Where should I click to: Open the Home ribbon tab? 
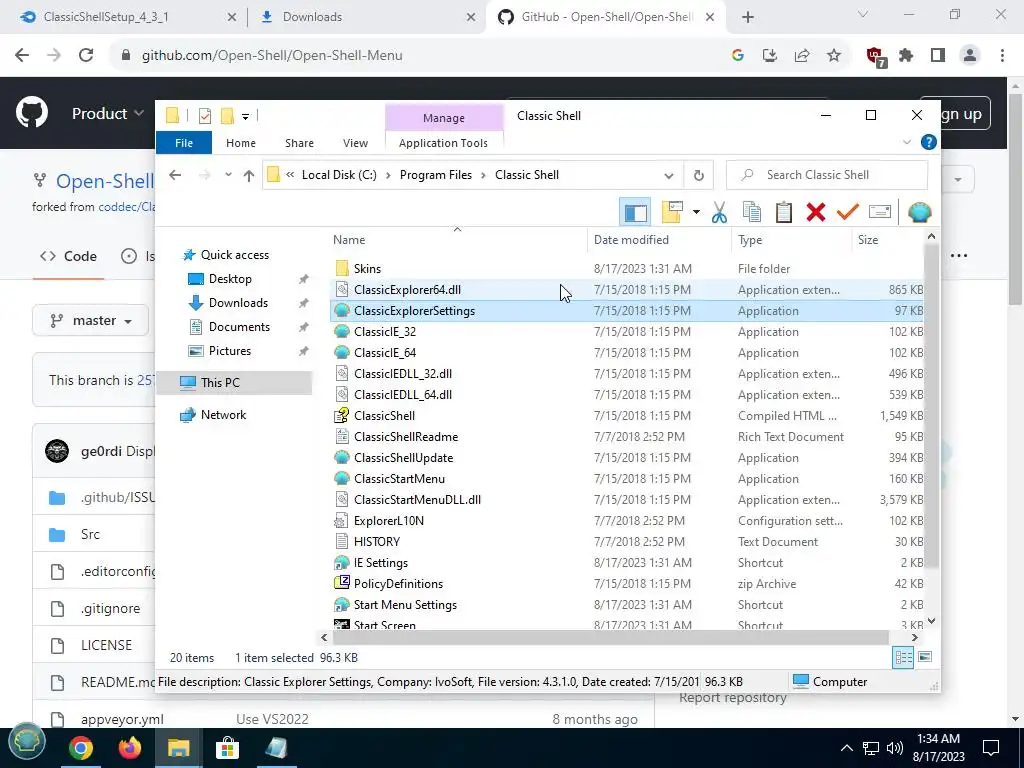[x=241, y=143]
